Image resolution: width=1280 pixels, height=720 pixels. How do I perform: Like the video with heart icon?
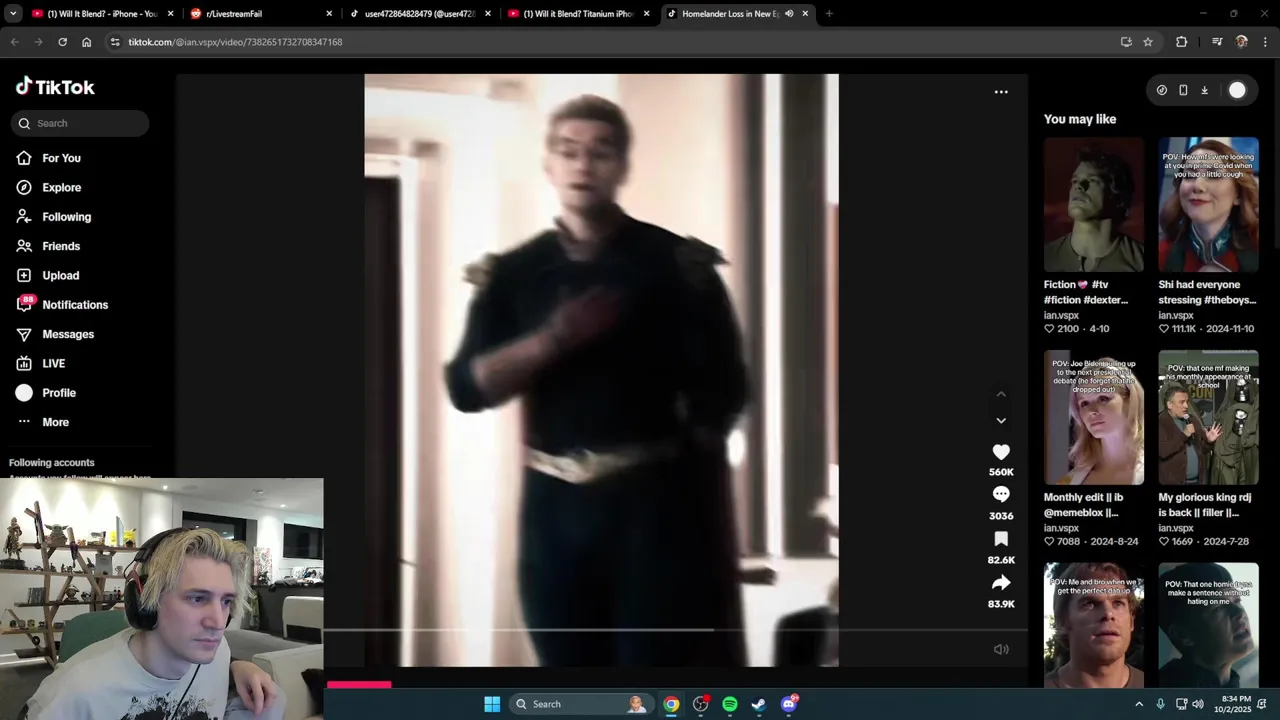tap(1001, 452)
